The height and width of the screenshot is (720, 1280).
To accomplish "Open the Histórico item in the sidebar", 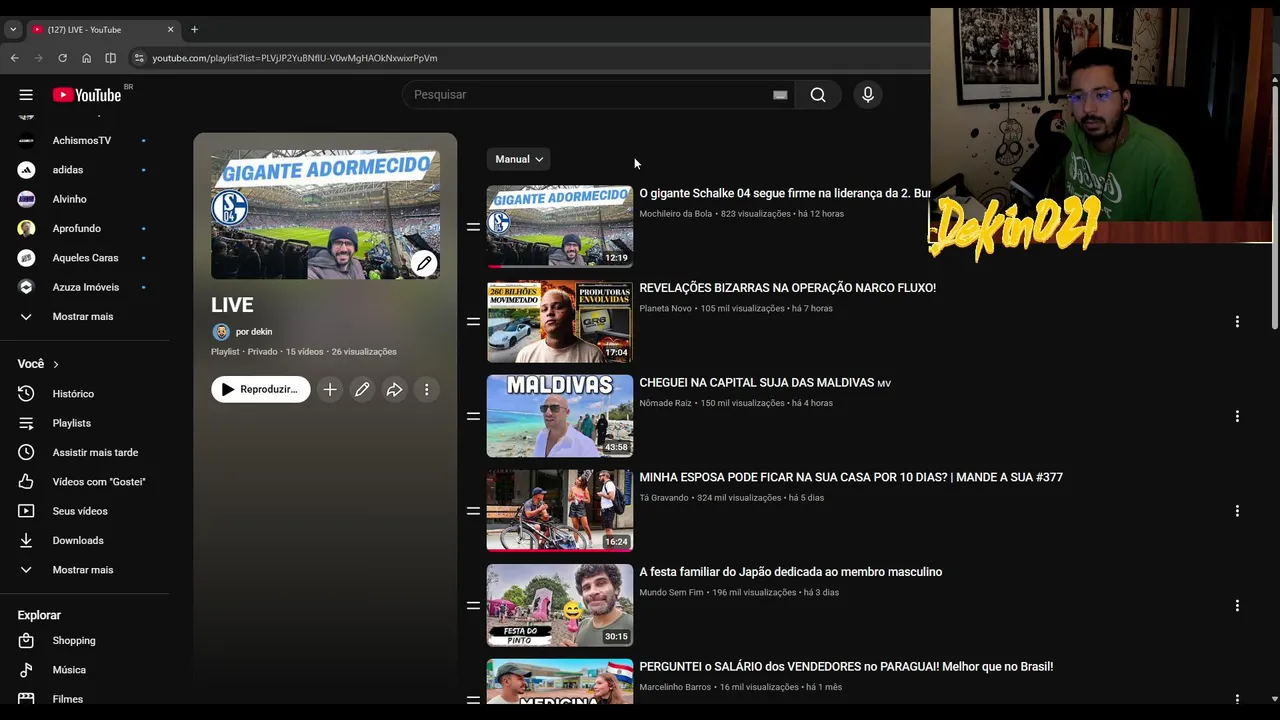I will pyautogui.click(x=73, y=394).
